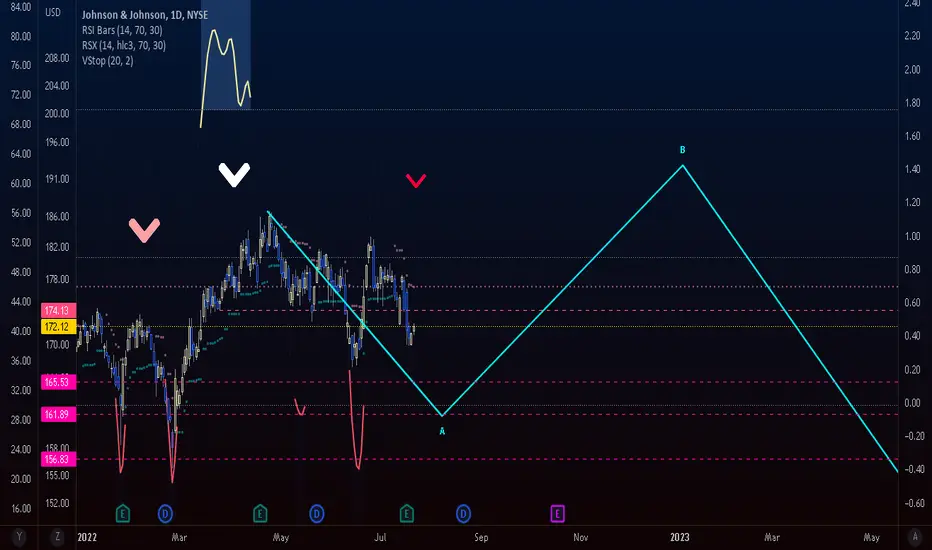932x550 pixels.
Task: Click the 165.53 price level label
Action: pyautogui.click(x=58, y=382)
